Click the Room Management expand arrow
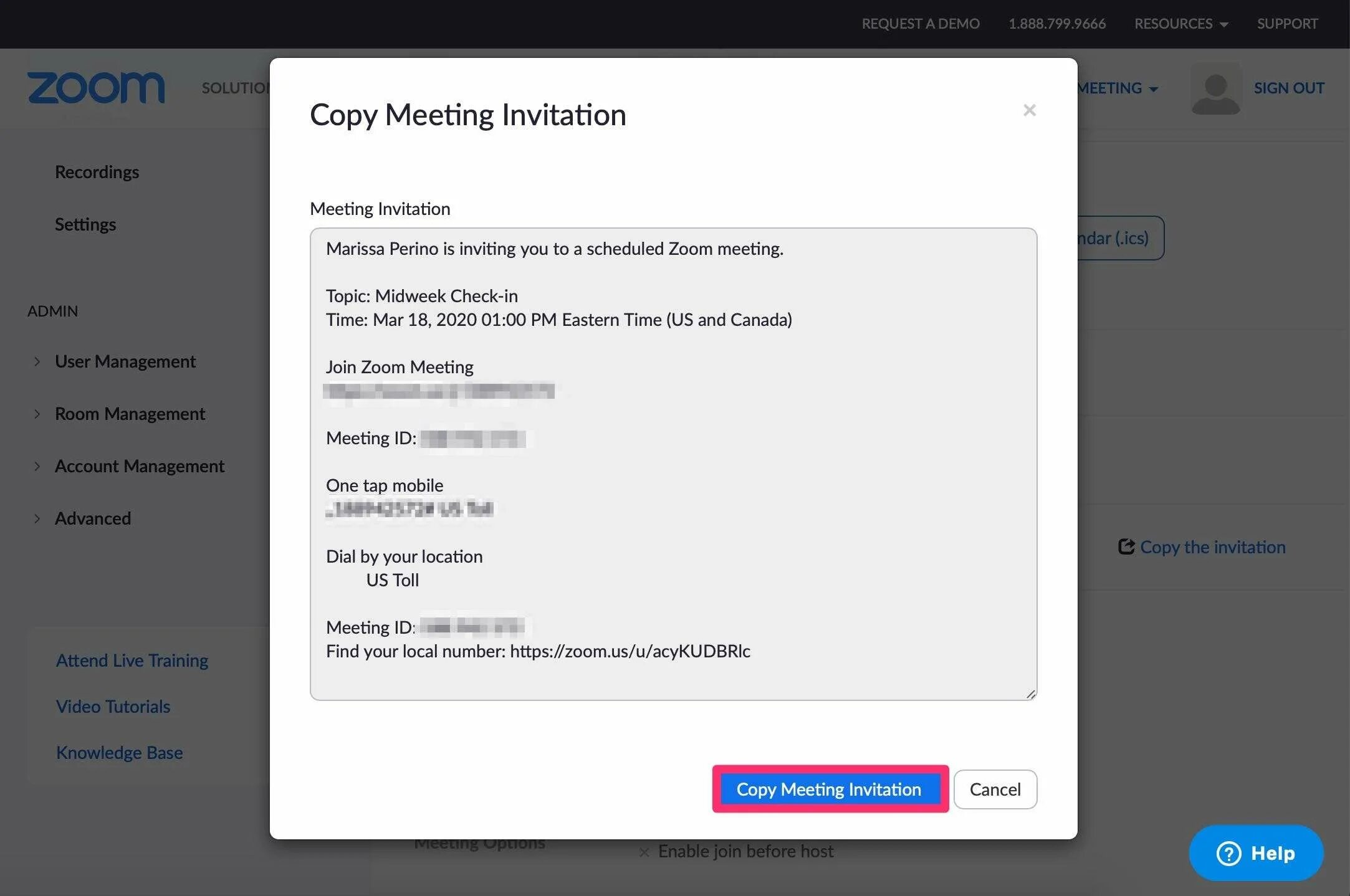Viewport: 1350px width, 896px height. 36,411
